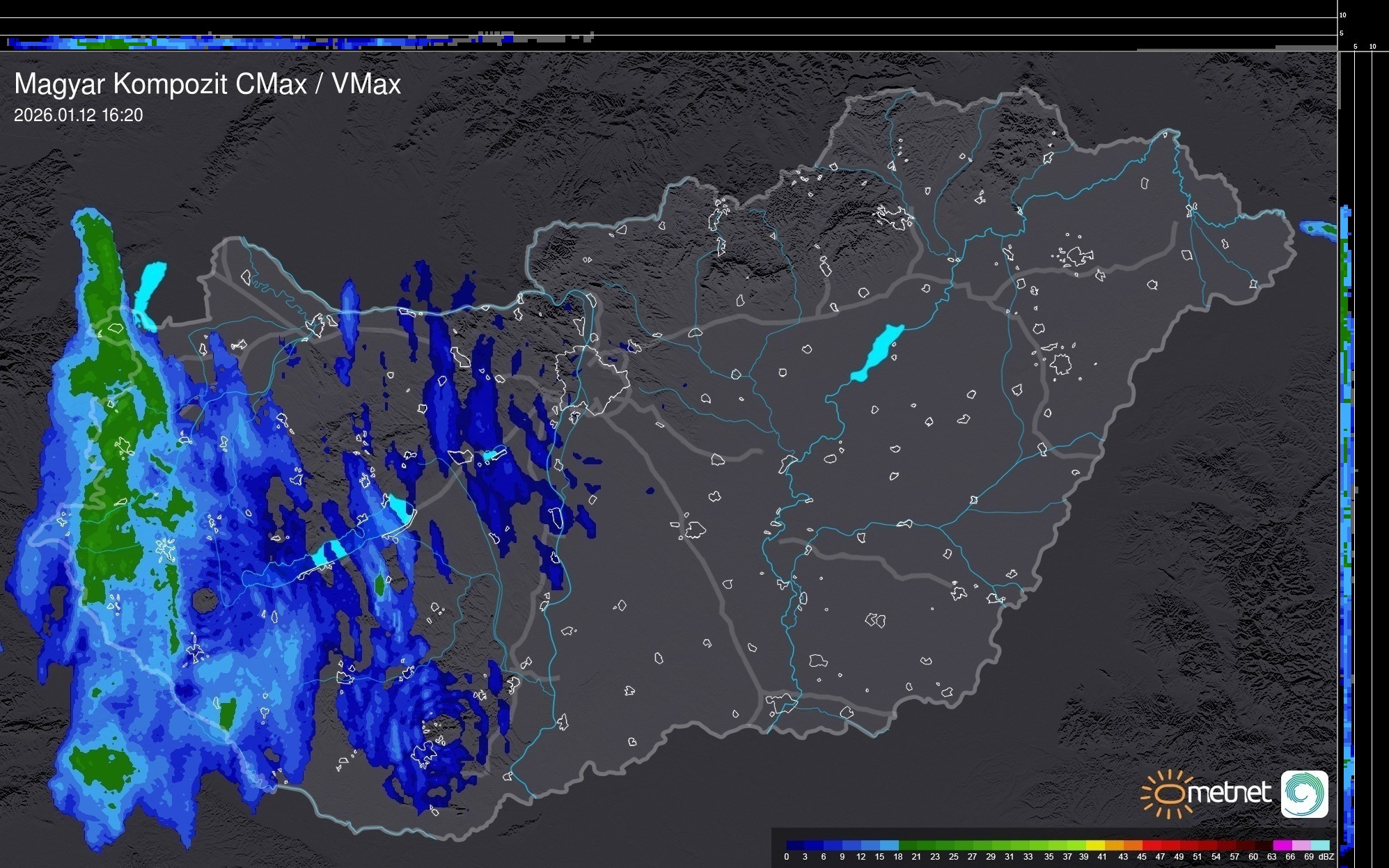The height and width of the screenshot is (868, 1389).
Task: Click the dark green 18 dBZ swatch
Action: coord(907,845)
